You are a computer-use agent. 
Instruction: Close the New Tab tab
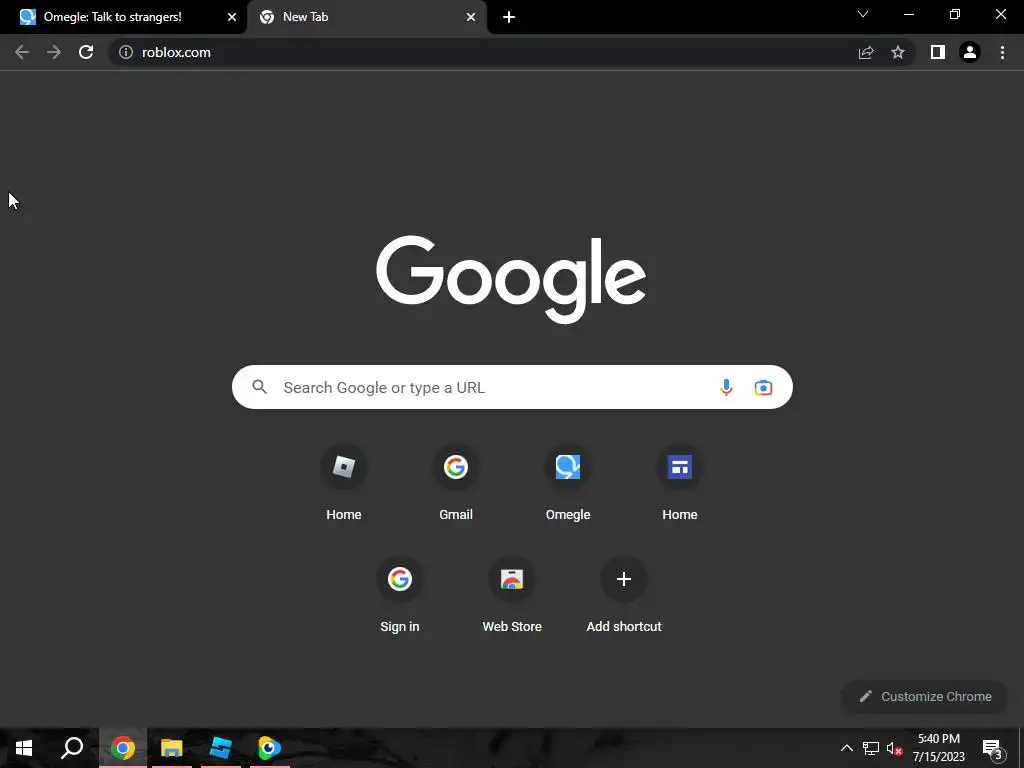pyautogui.click(x=471, y=17)
